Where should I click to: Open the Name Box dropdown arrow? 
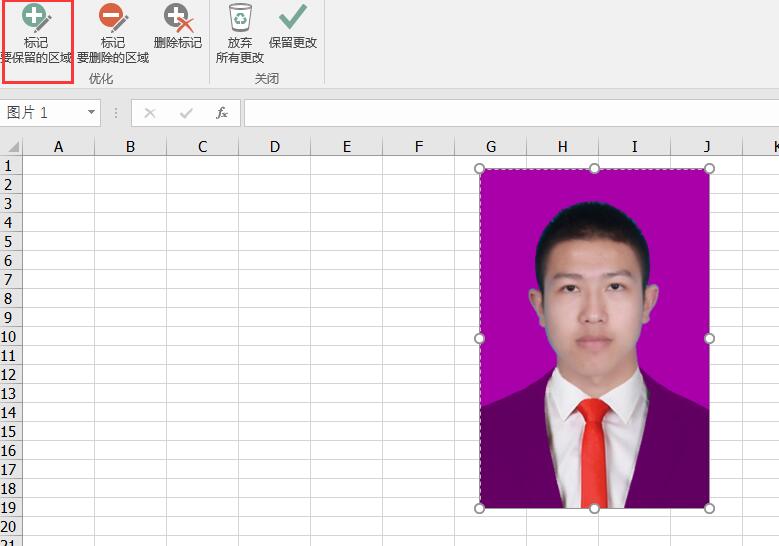(91, 113)
